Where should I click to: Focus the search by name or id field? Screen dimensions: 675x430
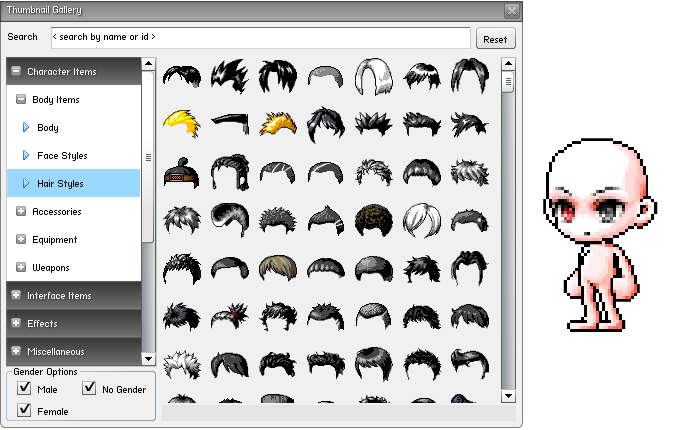coord(260,38)
